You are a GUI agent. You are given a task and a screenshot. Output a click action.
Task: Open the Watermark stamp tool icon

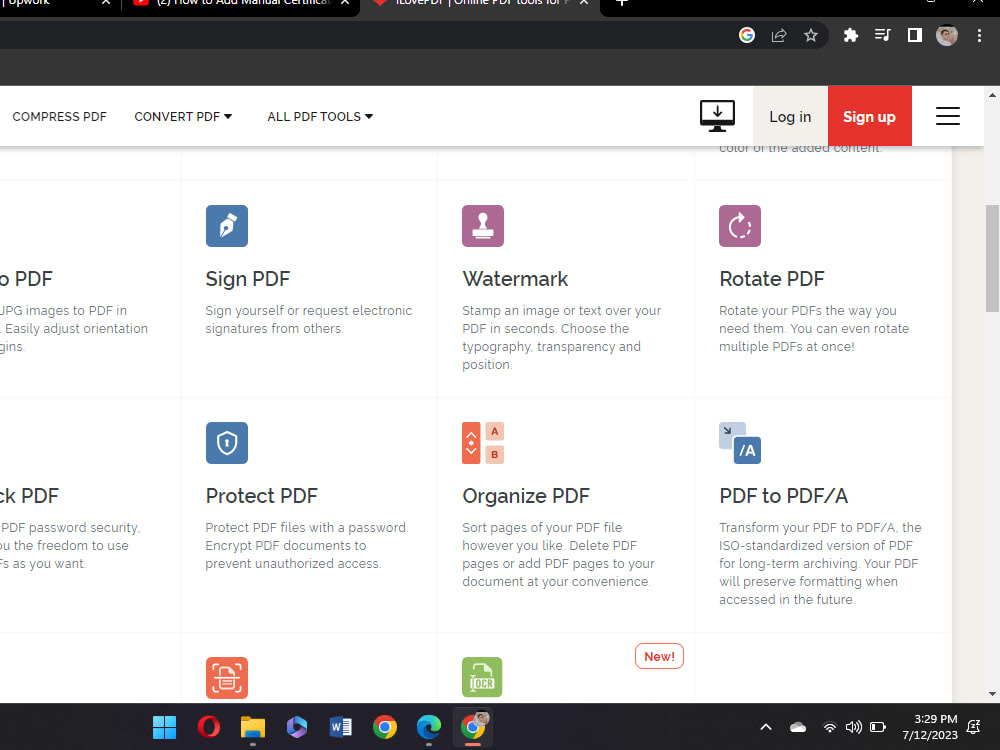tap(482, 226)
